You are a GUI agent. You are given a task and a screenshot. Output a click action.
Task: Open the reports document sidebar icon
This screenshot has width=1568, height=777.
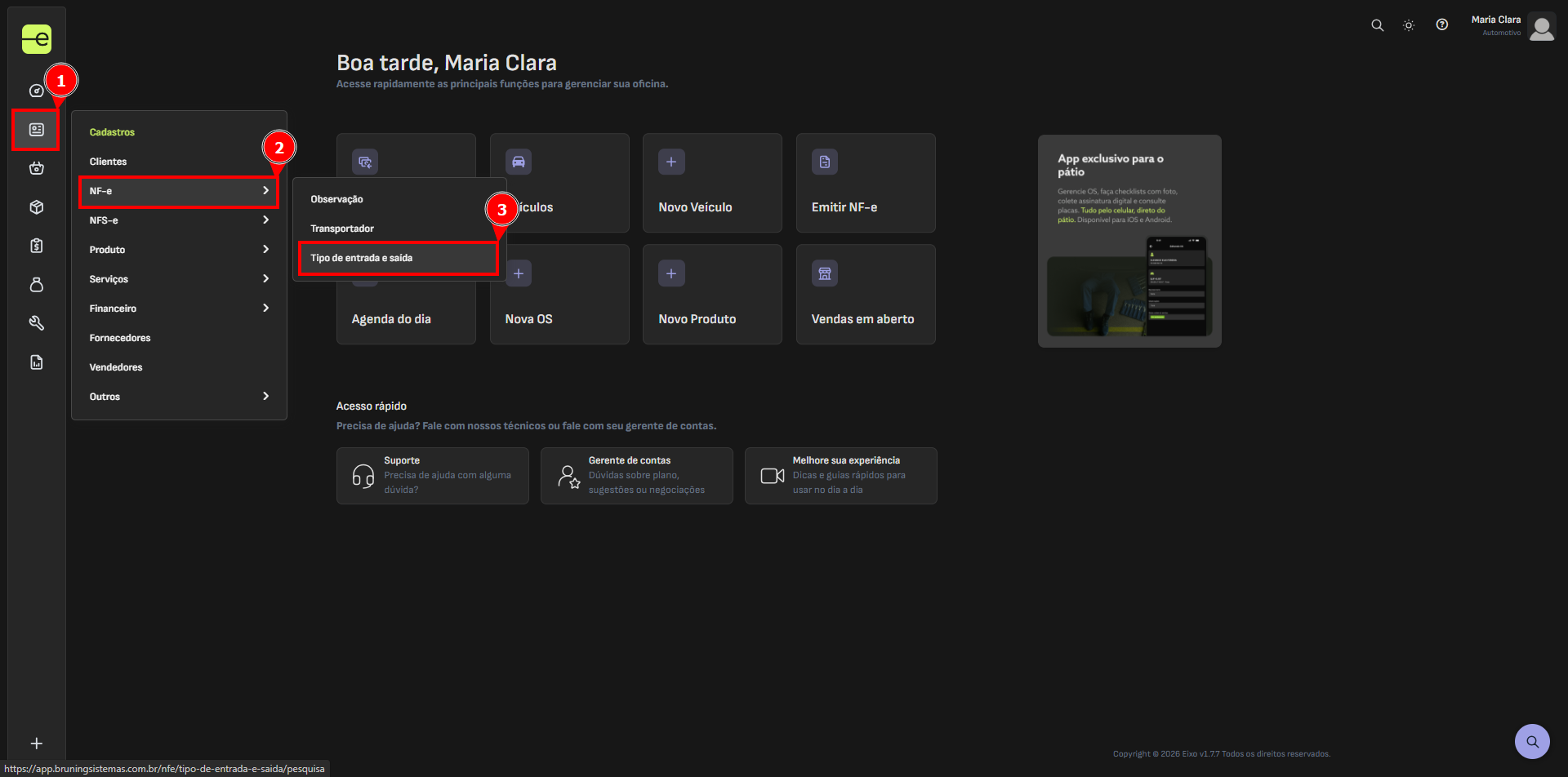[37, 362]
